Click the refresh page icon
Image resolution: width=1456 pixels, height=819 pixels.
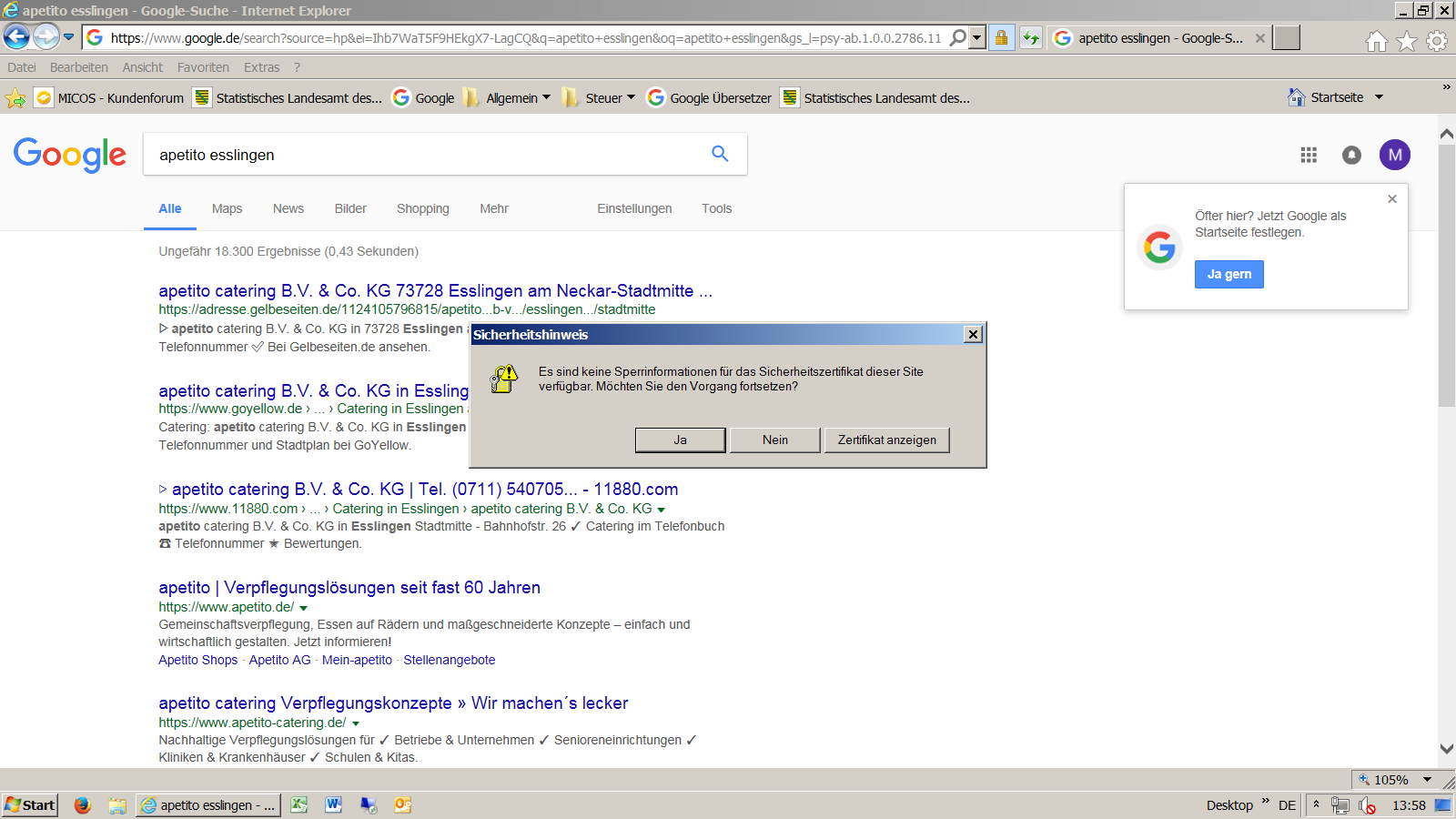tap(1030, 37)
